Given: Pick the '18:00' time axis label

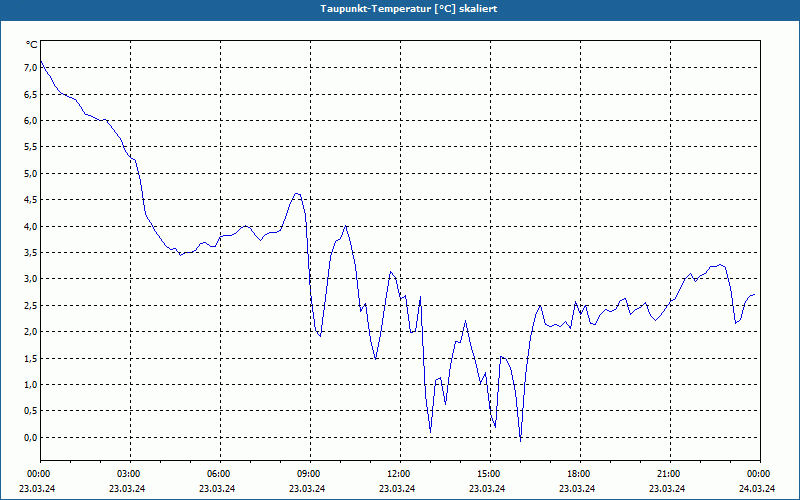Looking at the screenshot, I should [x=579, y=473].
